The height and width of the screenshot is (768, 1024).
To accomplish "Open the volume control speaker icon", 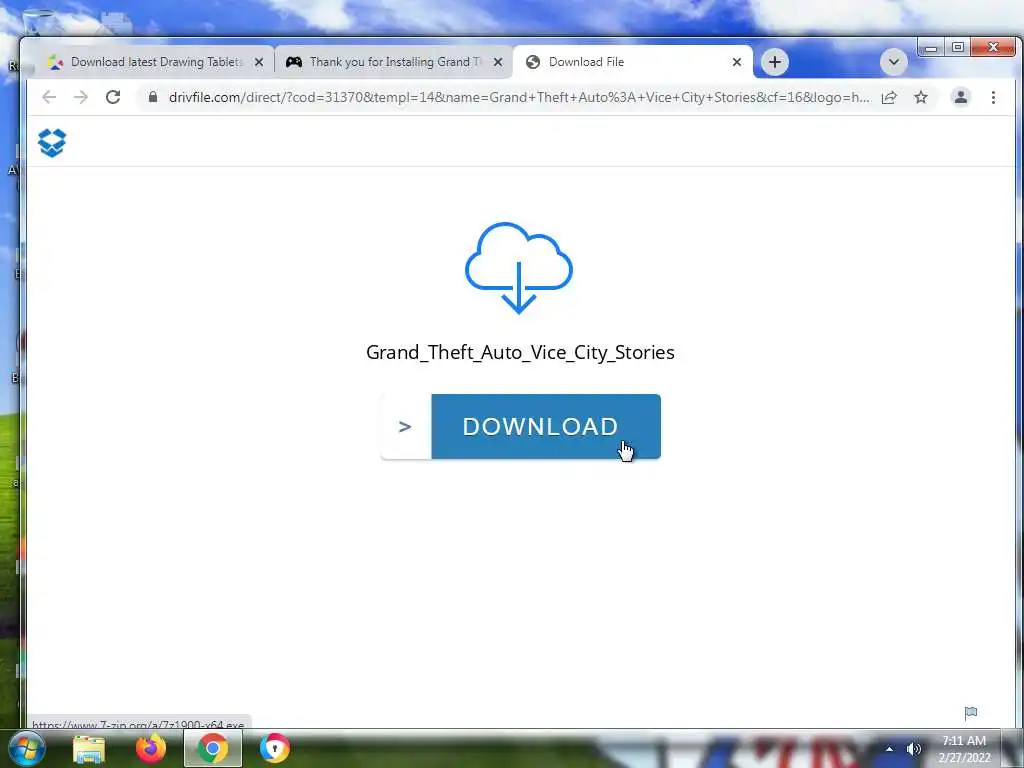I will click(913, 748).
